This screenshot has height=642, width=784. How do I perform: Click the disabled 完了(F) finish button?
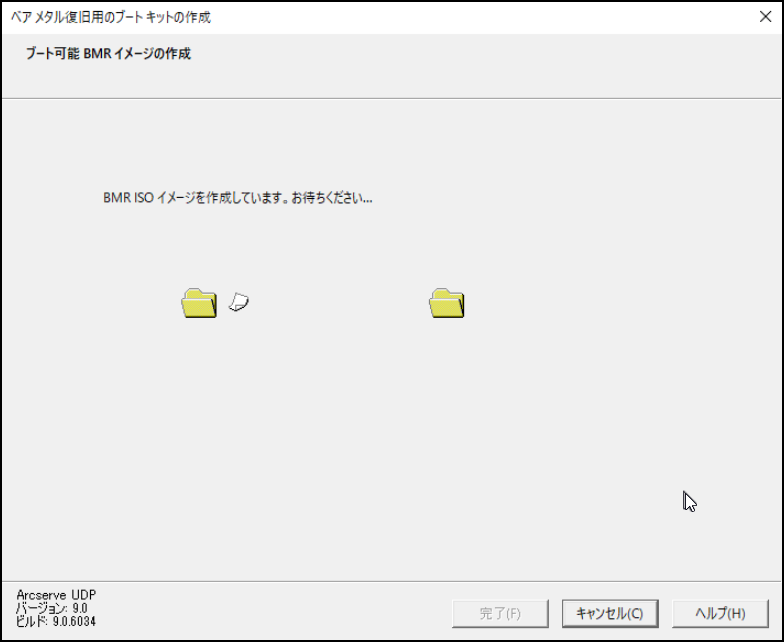(x=500, y=614)
